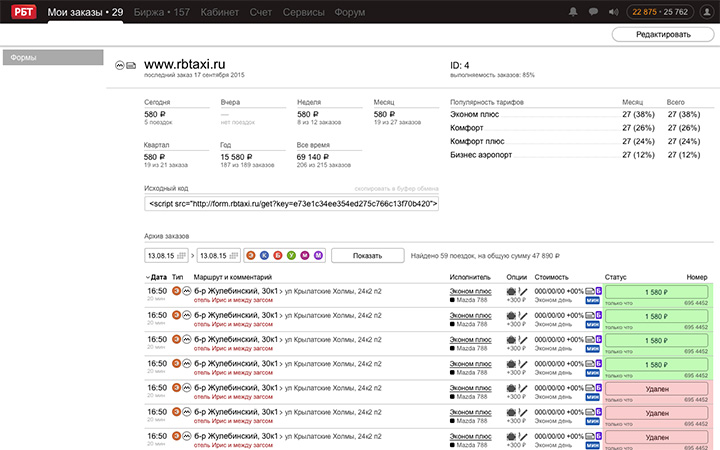Click the Эконом плюс link in second order row
720x450 pixels.
point(470,315)
